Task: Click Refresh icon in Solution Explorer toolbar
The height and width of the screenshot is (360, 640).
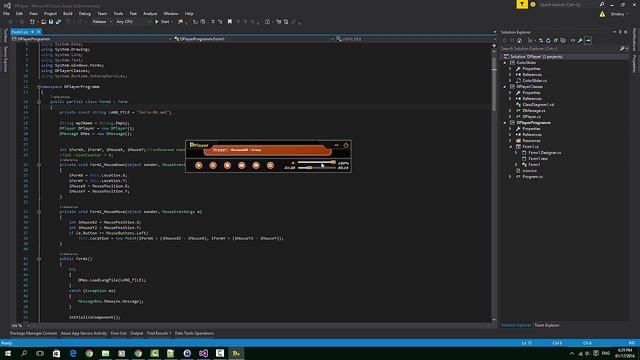Action: coord(548,40)
